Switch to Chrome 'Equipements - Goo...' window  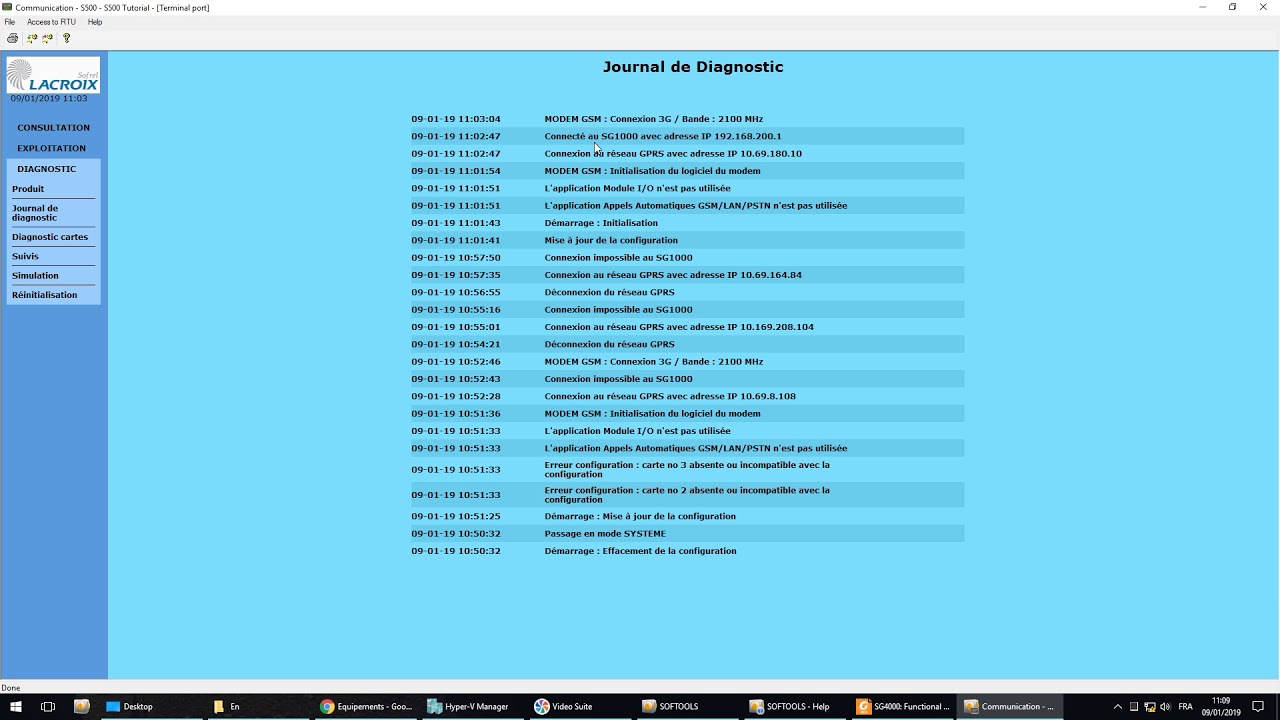(x=366, y=706)
